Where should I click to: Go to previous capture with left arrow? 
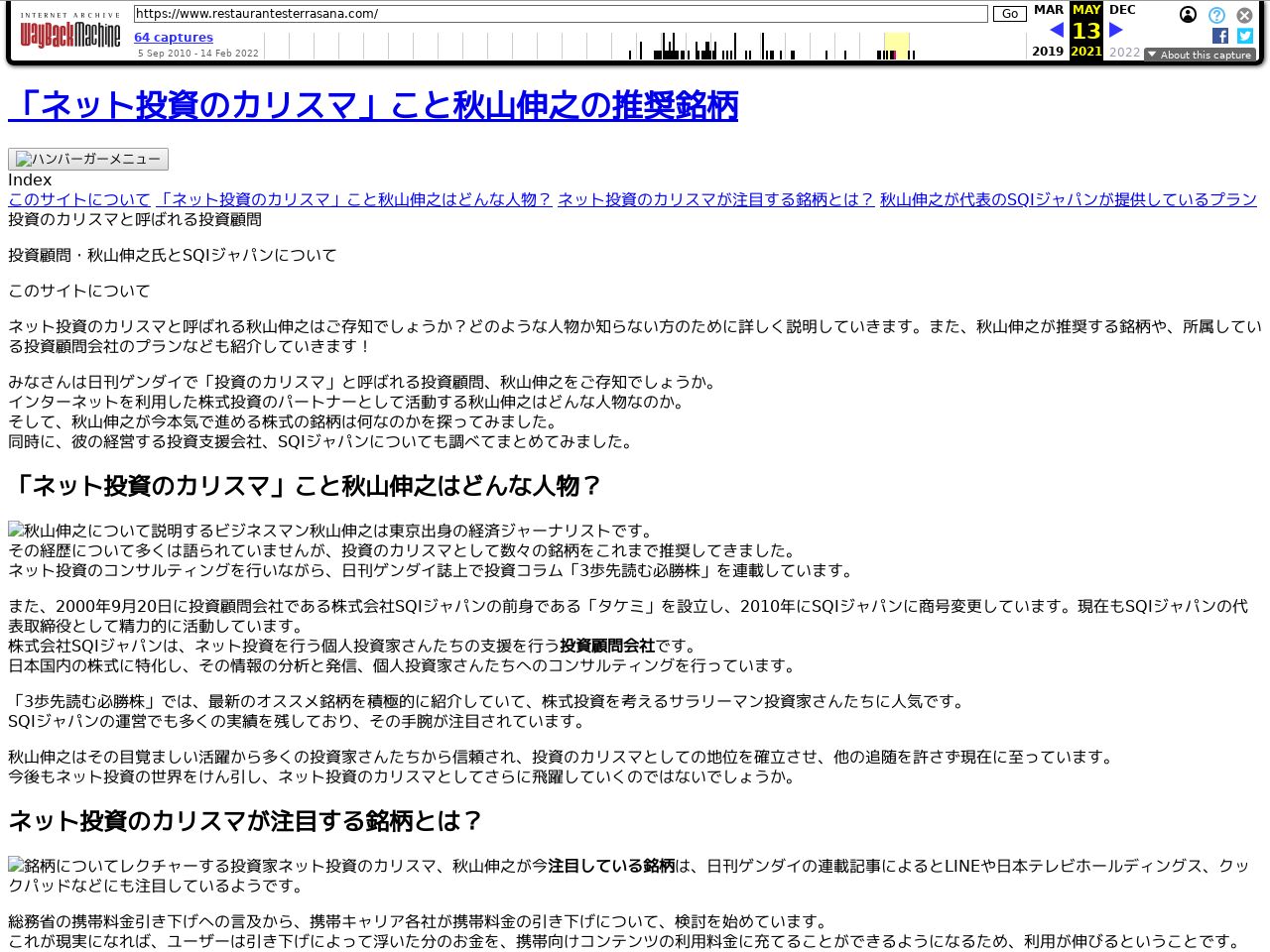[x=1056, y=31]
